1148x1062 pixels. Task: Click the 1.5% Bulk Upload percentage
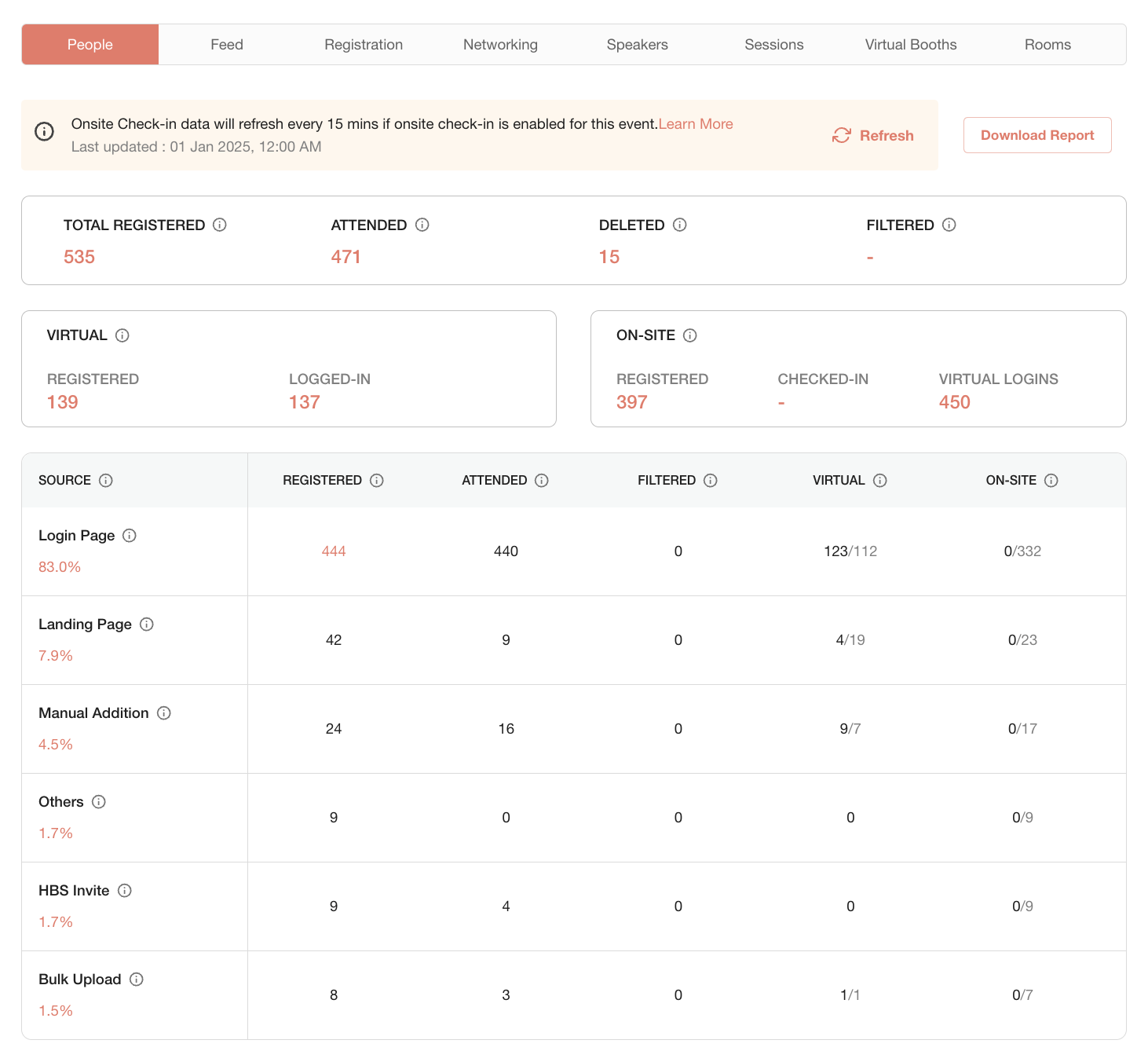pyautogui.click(x=56, y=1011)
